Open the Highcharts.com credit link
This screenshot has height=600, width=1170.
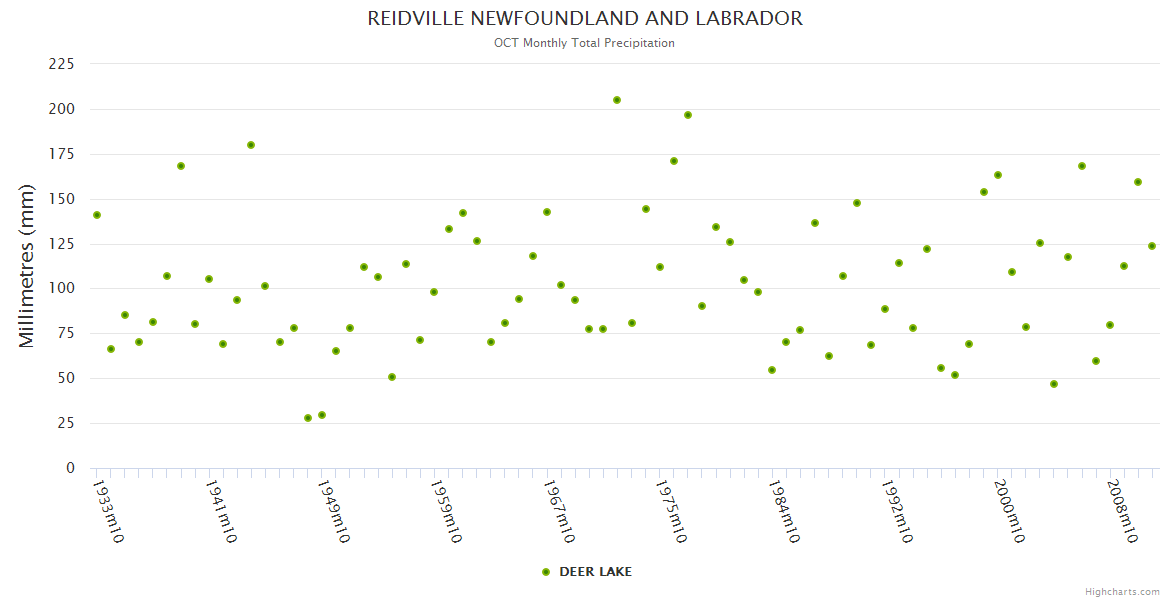coord(1121,592)
